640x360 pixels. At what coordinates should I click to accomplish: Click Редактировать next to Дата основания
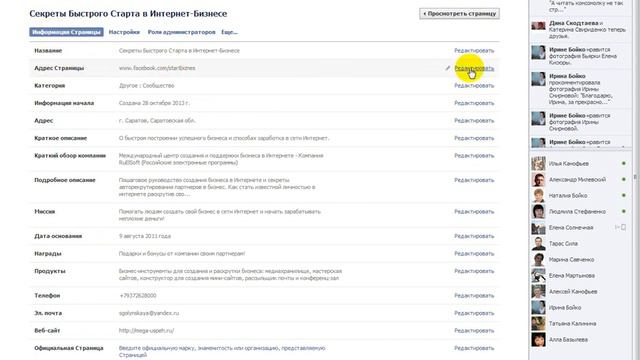474,236
